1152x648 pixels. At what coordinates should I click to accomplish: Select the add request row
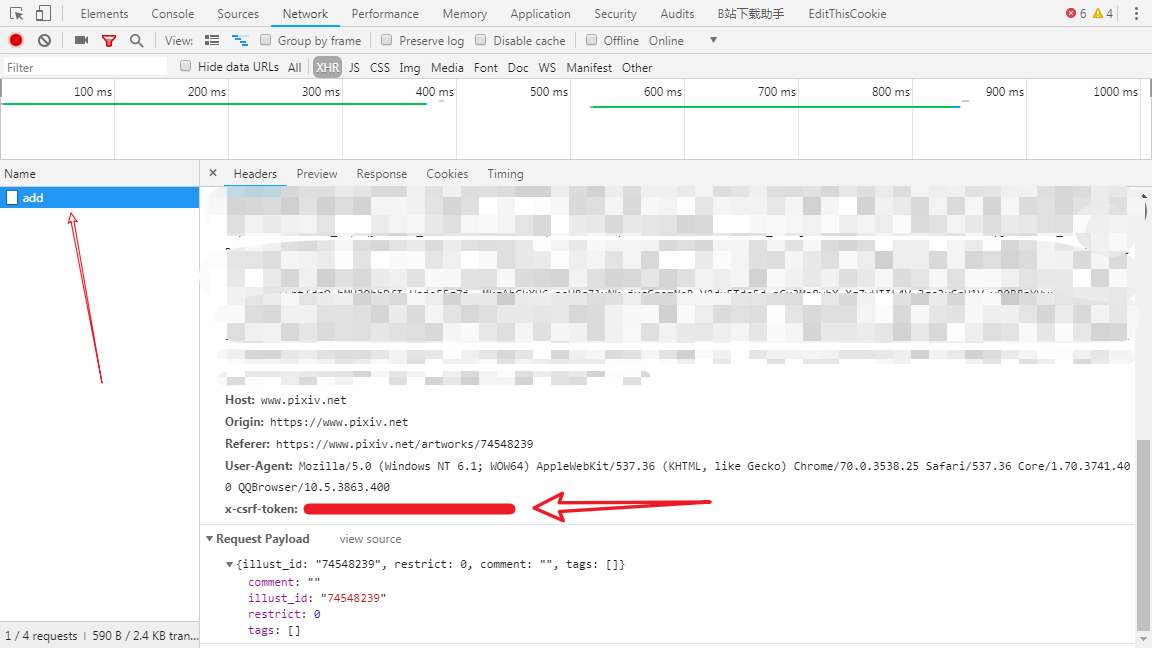coord(99,197)
